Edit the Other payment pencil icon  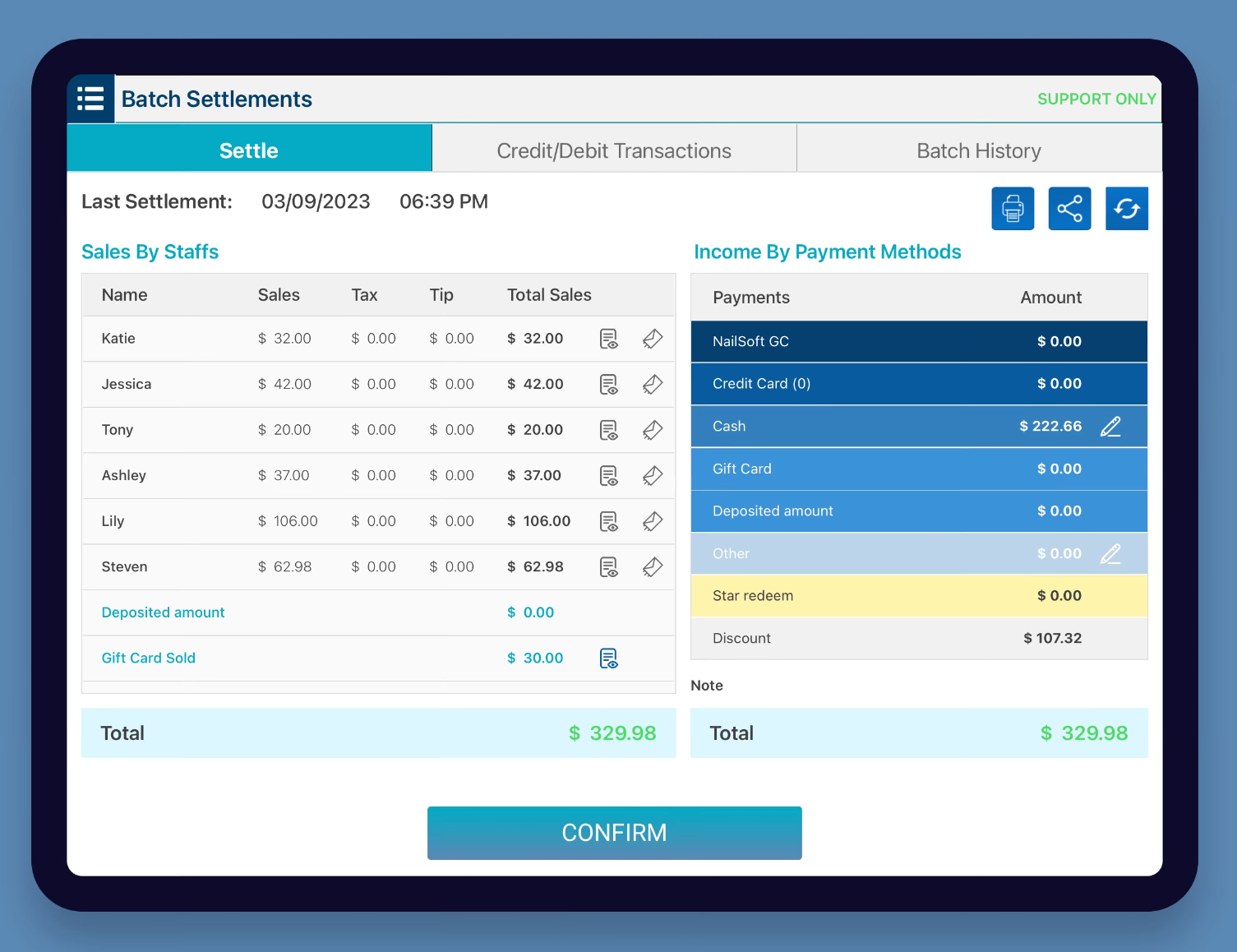[1110, 554]
